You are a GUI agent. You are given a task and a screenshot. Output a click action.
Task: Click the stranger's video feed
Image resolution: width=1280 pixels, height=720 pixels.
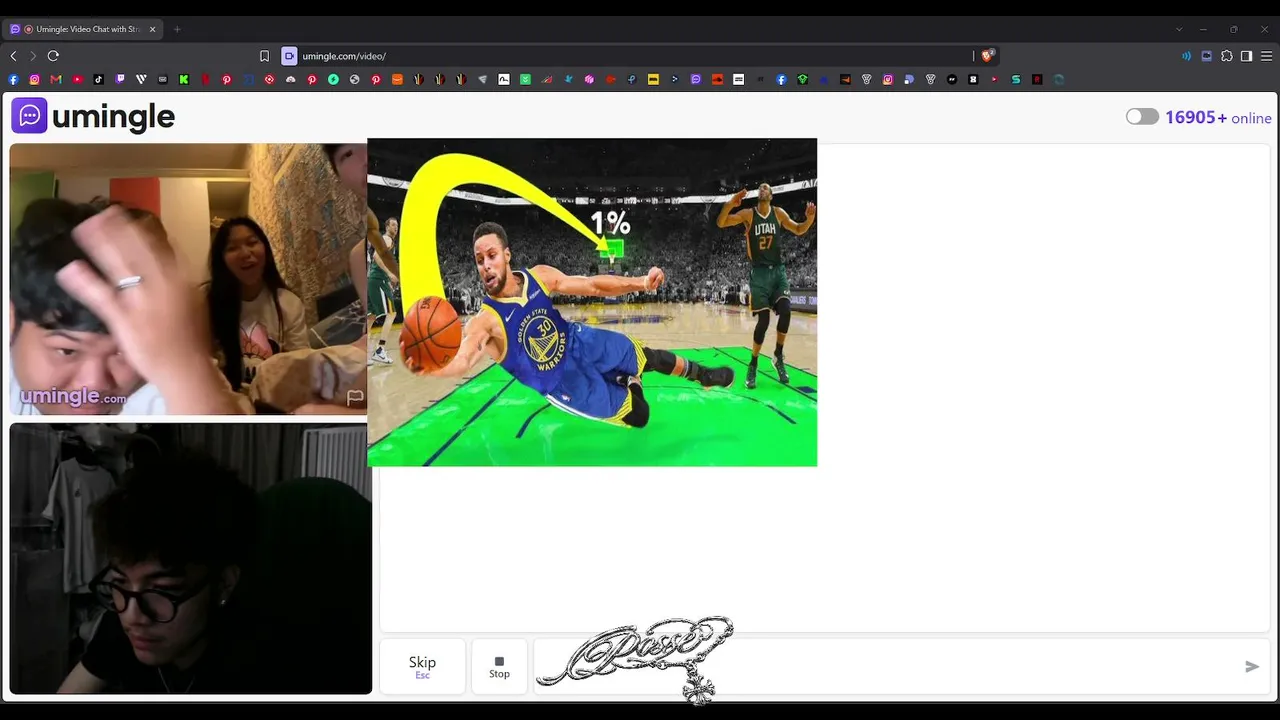(190, 279)
